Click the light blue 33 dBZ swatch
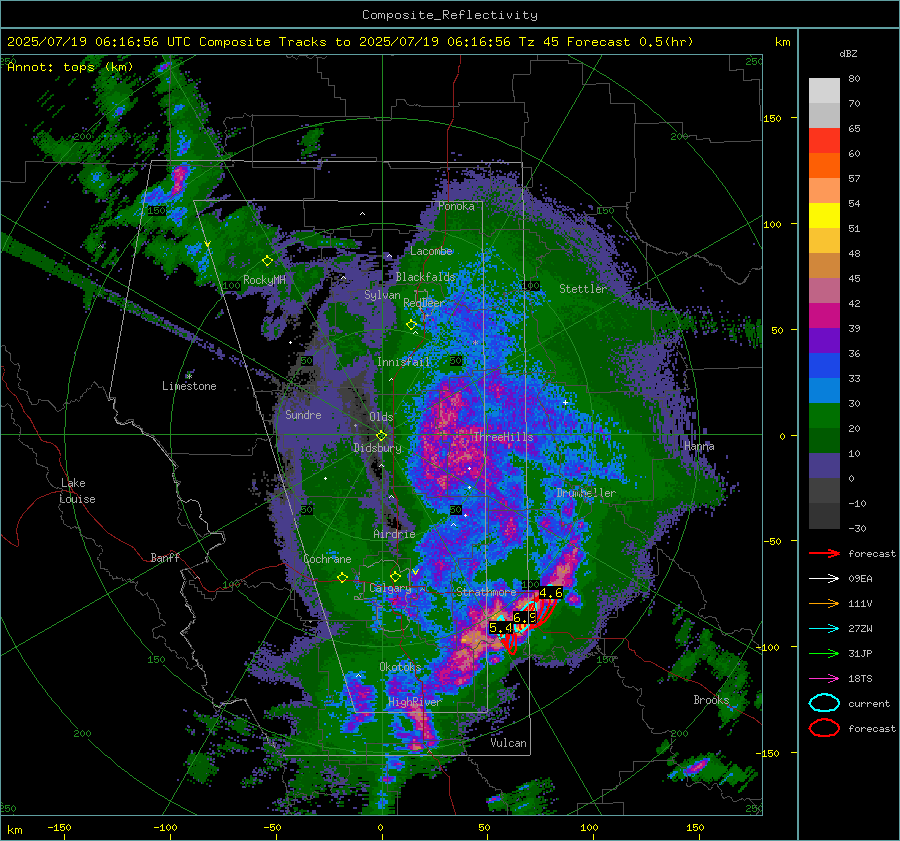This screenshot has width=900, height=841. point(824,391)
